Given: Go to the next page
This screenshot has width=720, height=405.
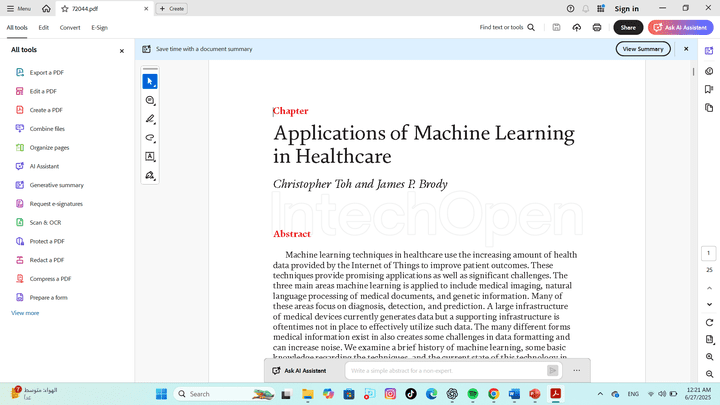Looking at the screenshot, I should (x=709, y=304).
